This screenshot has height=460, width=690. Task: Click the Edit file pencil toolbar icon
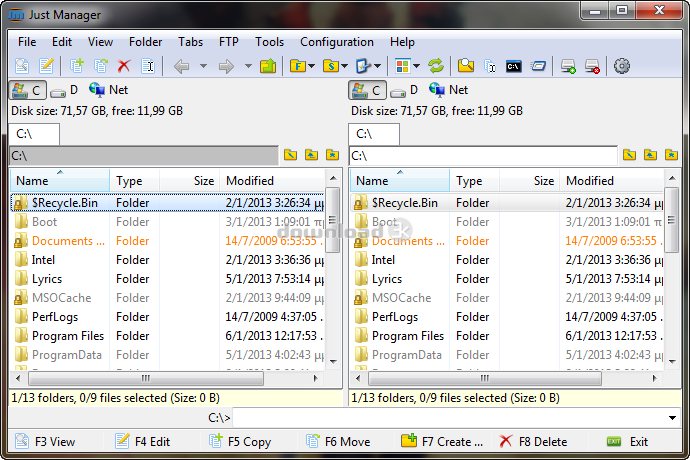click(46, 66)
